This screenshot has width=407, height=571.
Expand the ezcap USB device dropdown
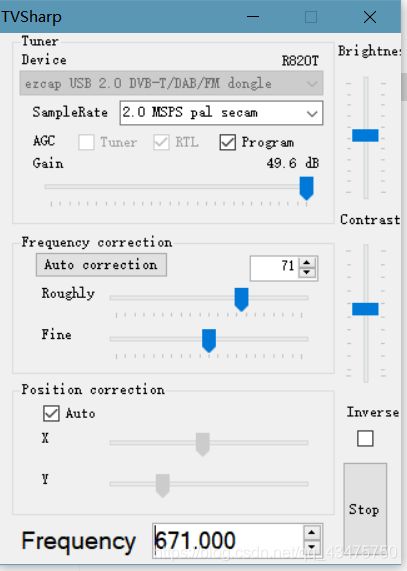tap(171, 83)
